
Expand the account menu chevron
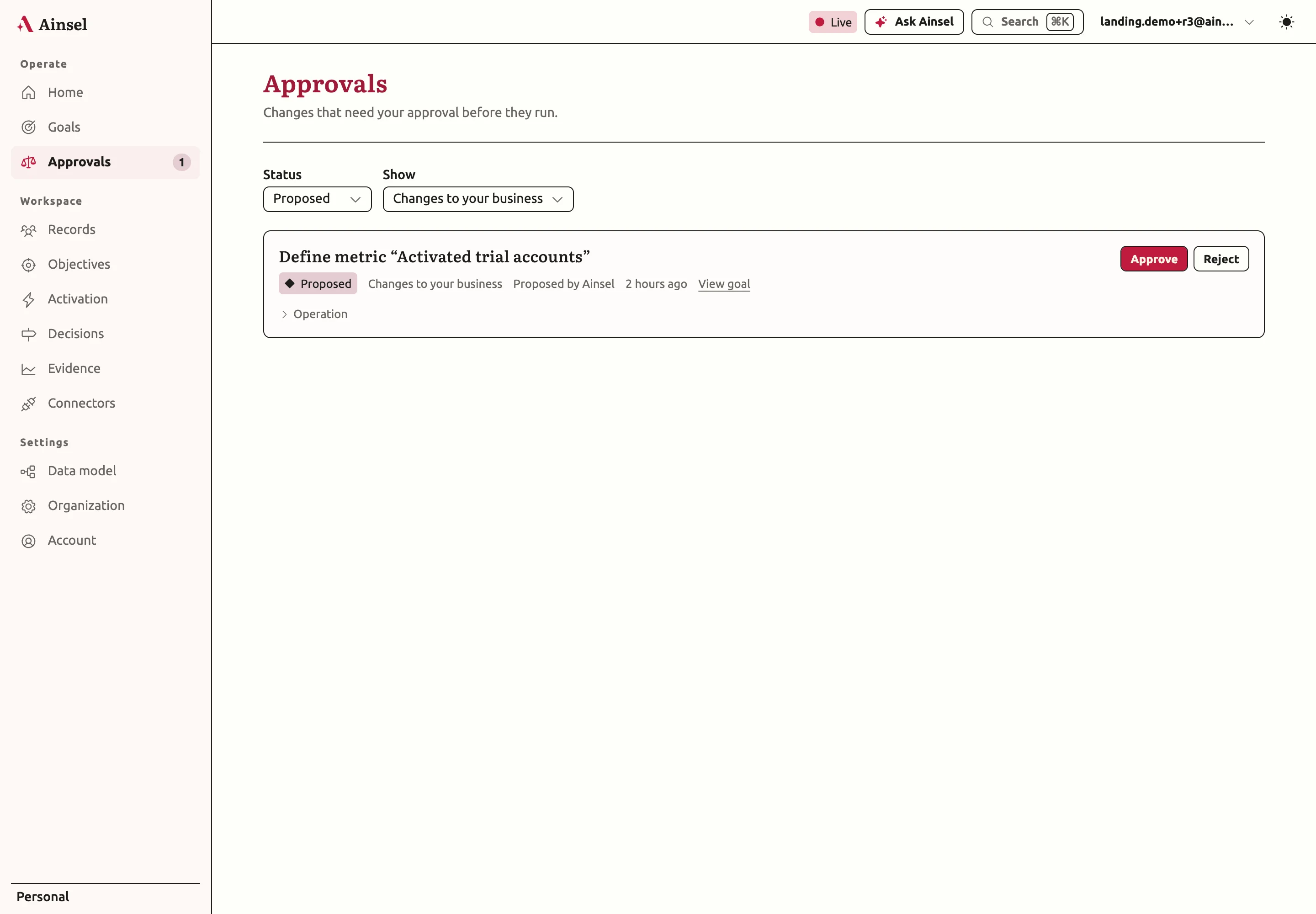1250,22
